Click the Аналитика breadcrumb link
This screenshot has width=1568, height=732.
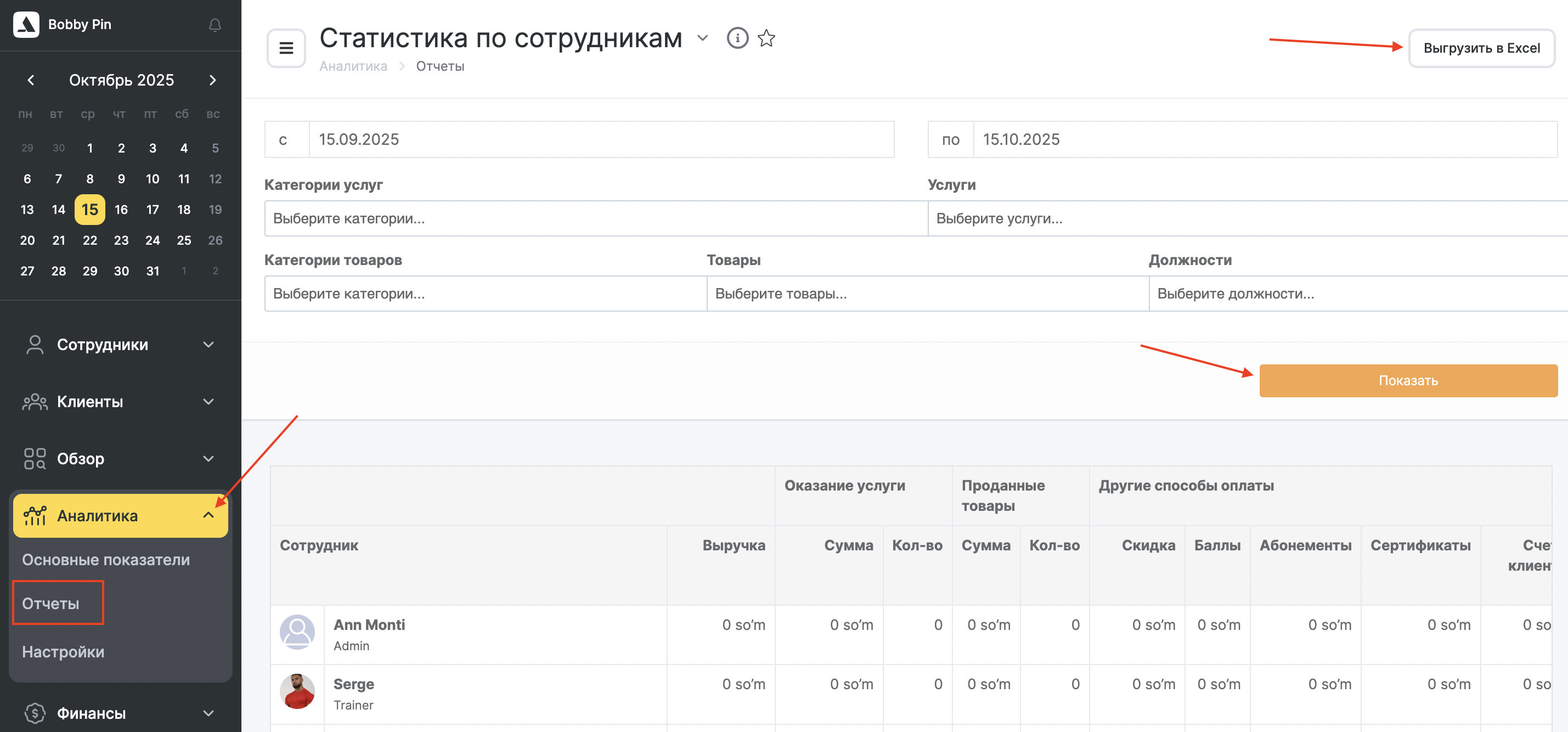[353, 66]
